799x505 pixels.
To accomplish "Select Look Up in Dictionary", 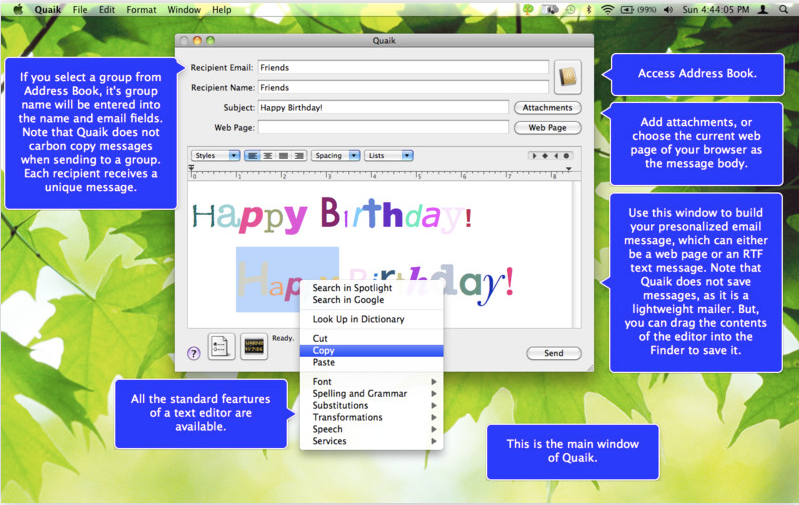I will pyautogui.click(x=371, y=319).
